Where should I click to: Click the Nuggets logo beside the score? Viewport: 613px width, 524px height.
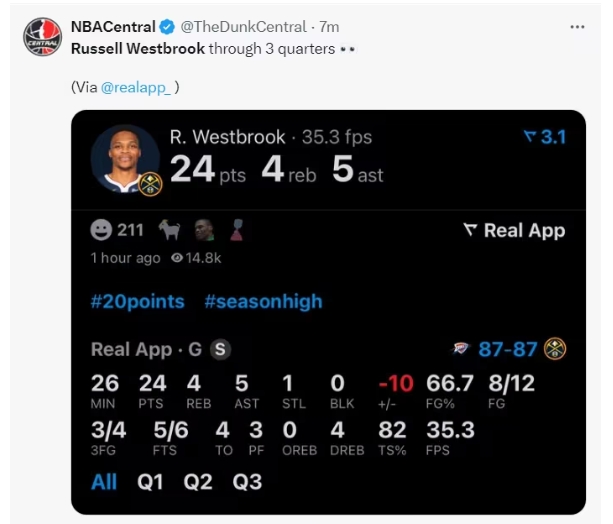coord(555,349)
